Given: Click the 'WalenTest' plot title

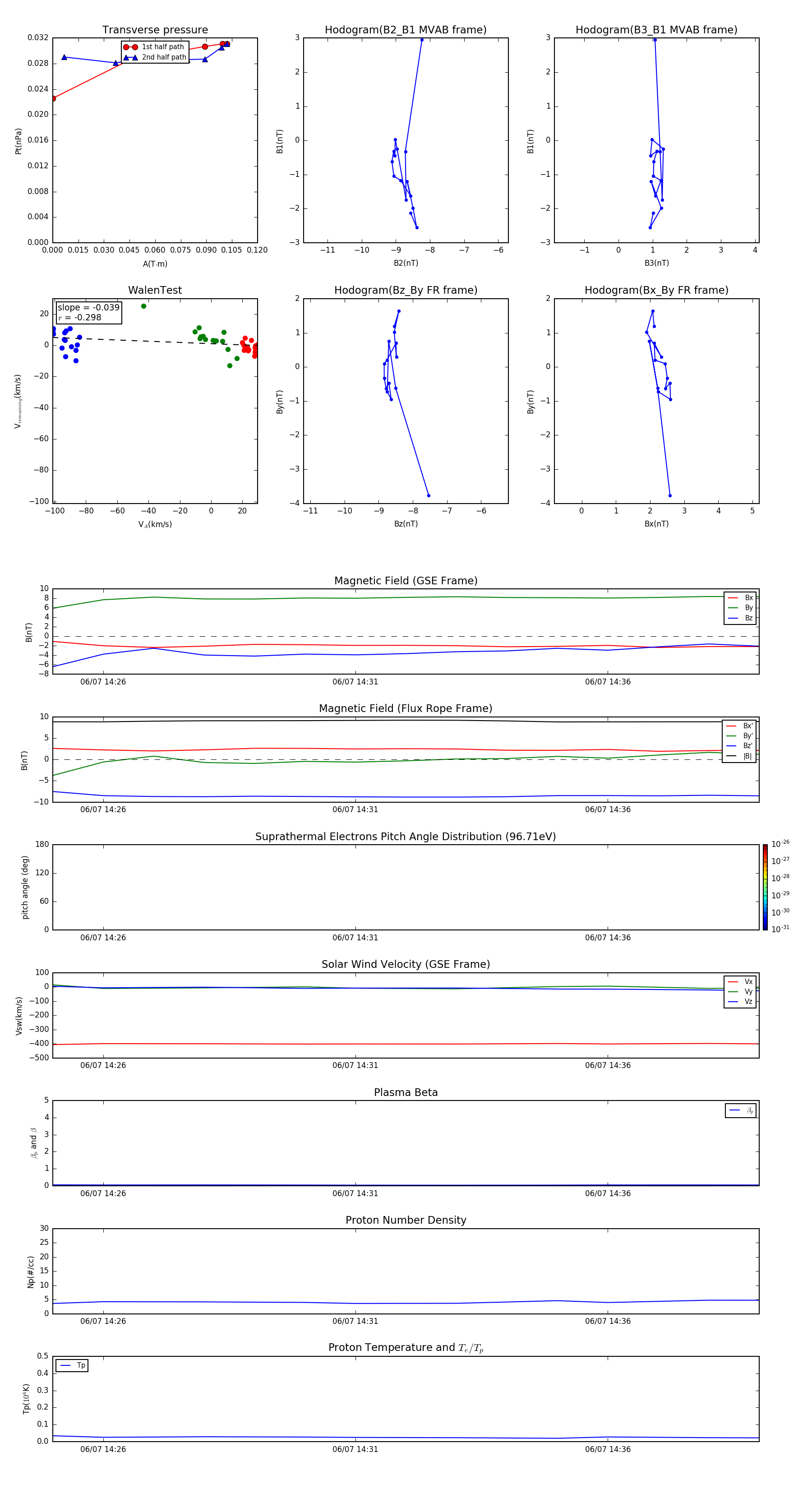Looking at the screenshot, I should click(x=155, y=290).
